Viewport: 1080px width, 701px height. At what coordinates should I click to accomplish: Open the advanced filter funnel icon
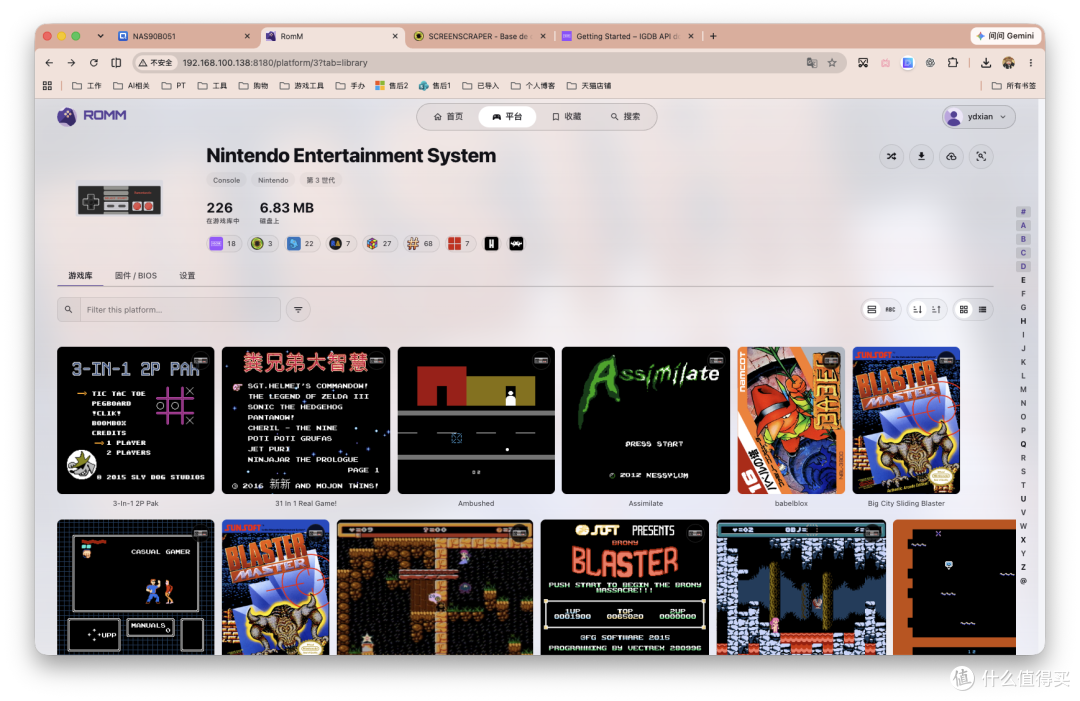(x=298, y=310)
